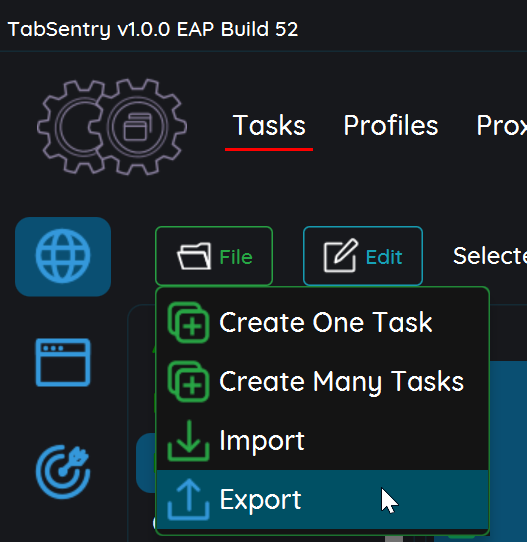Choose Create One Task from File menu
Viewport: 527px width, 542px height.
pos(322,323)
